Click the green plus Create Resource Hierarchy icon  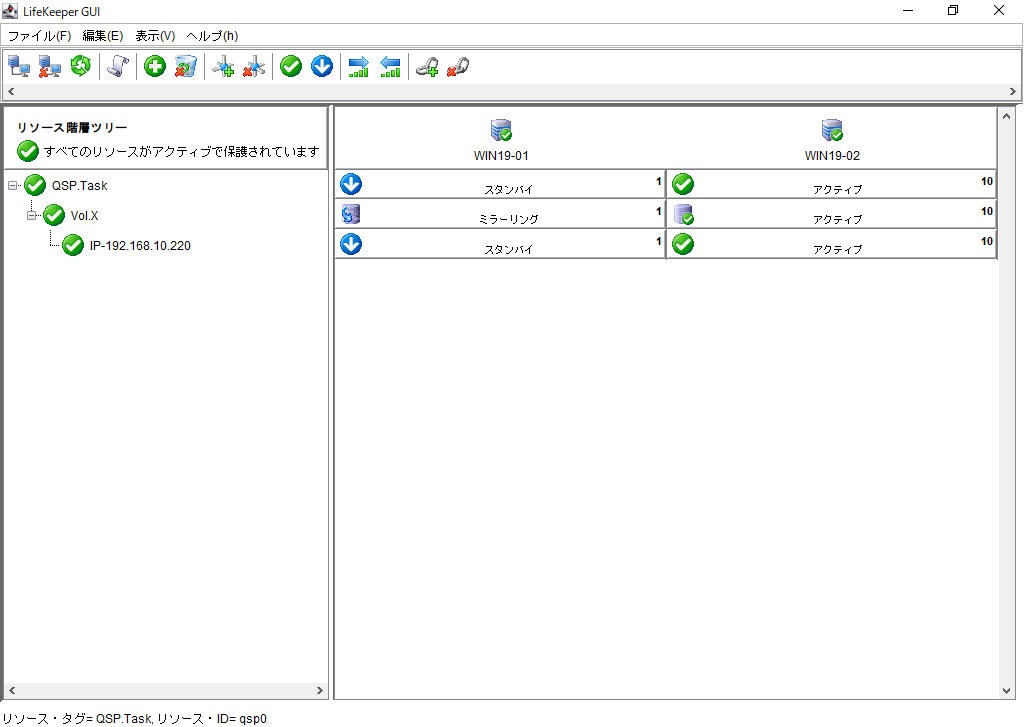pos(155,67)
